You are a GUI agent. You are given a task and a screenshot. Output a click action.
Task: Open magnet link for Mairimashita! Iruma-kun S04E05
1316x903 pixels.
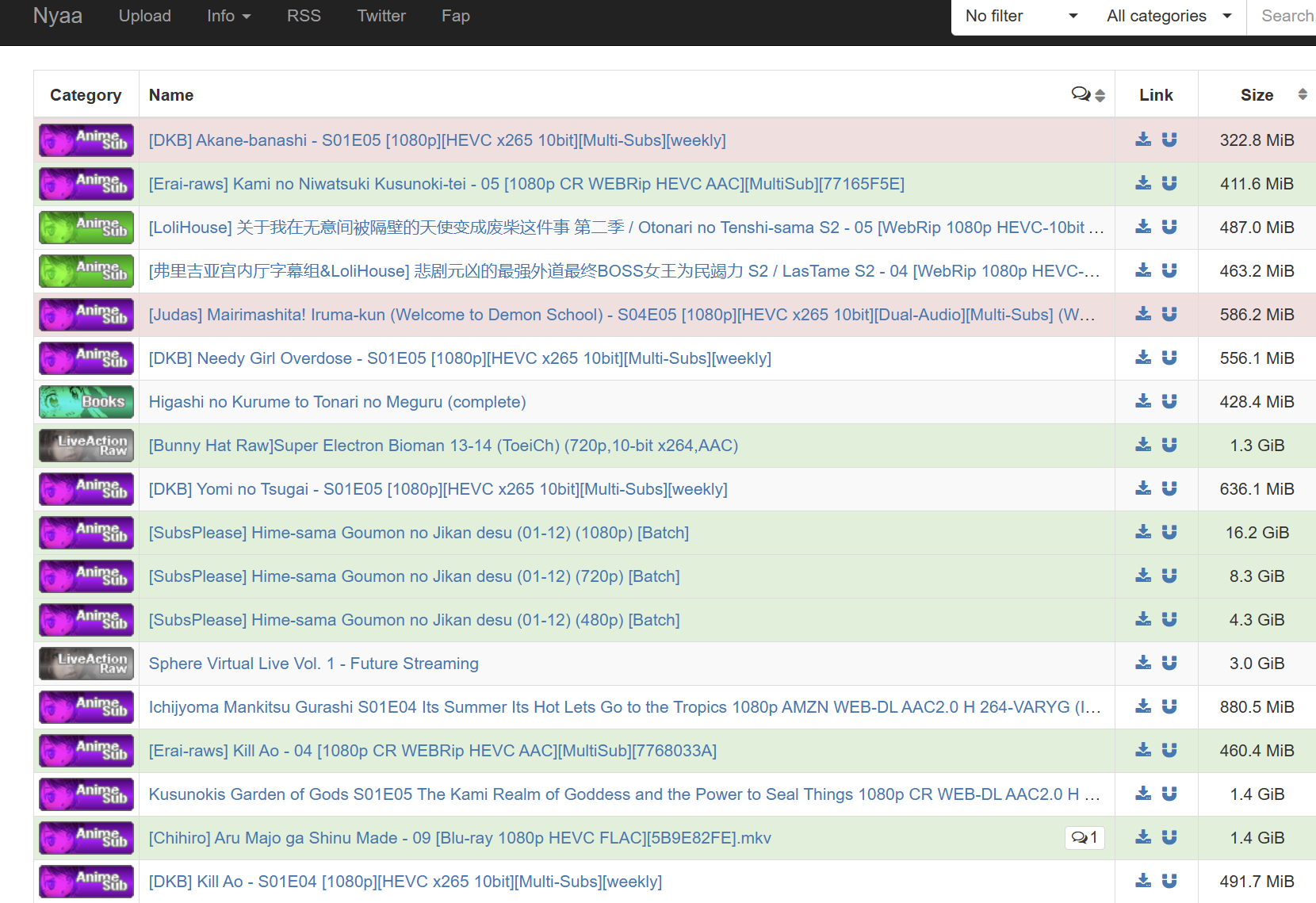[x=1169, y=314]
